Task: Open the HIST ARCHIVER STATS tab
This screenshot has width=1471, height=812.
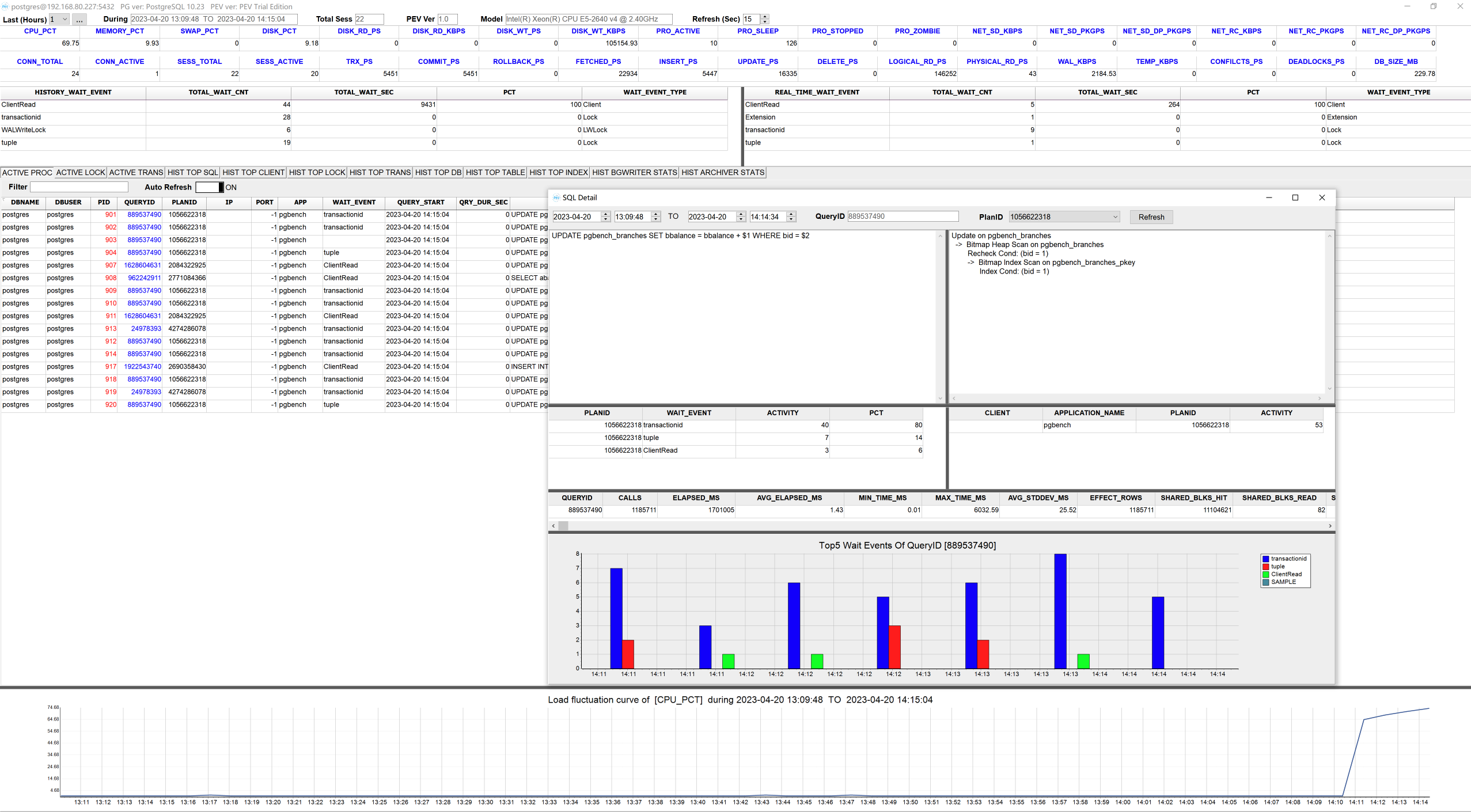Action: pyautogui.click(x=722, y=172)
